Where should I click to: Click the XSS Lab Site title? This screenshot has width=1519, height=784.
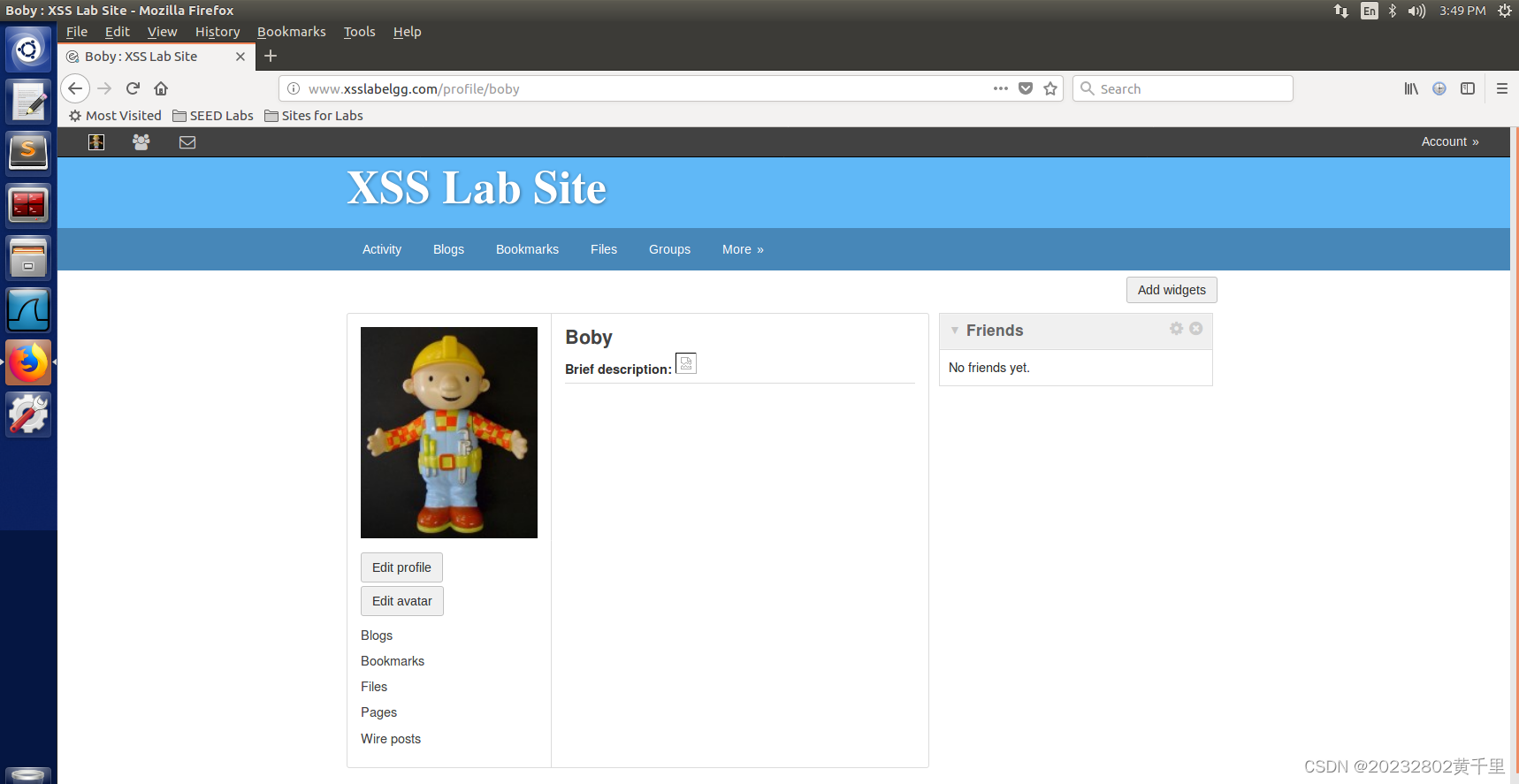(x=477, y=188)
